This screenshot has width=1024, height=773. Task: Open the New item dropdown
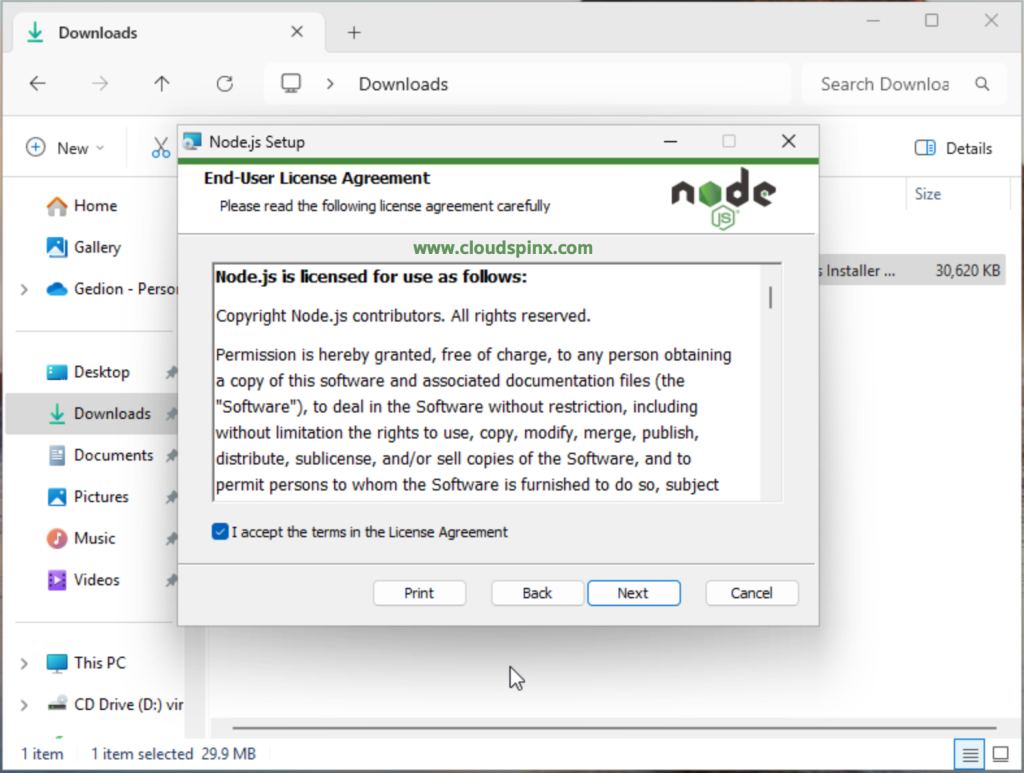[x=65, y=148]
